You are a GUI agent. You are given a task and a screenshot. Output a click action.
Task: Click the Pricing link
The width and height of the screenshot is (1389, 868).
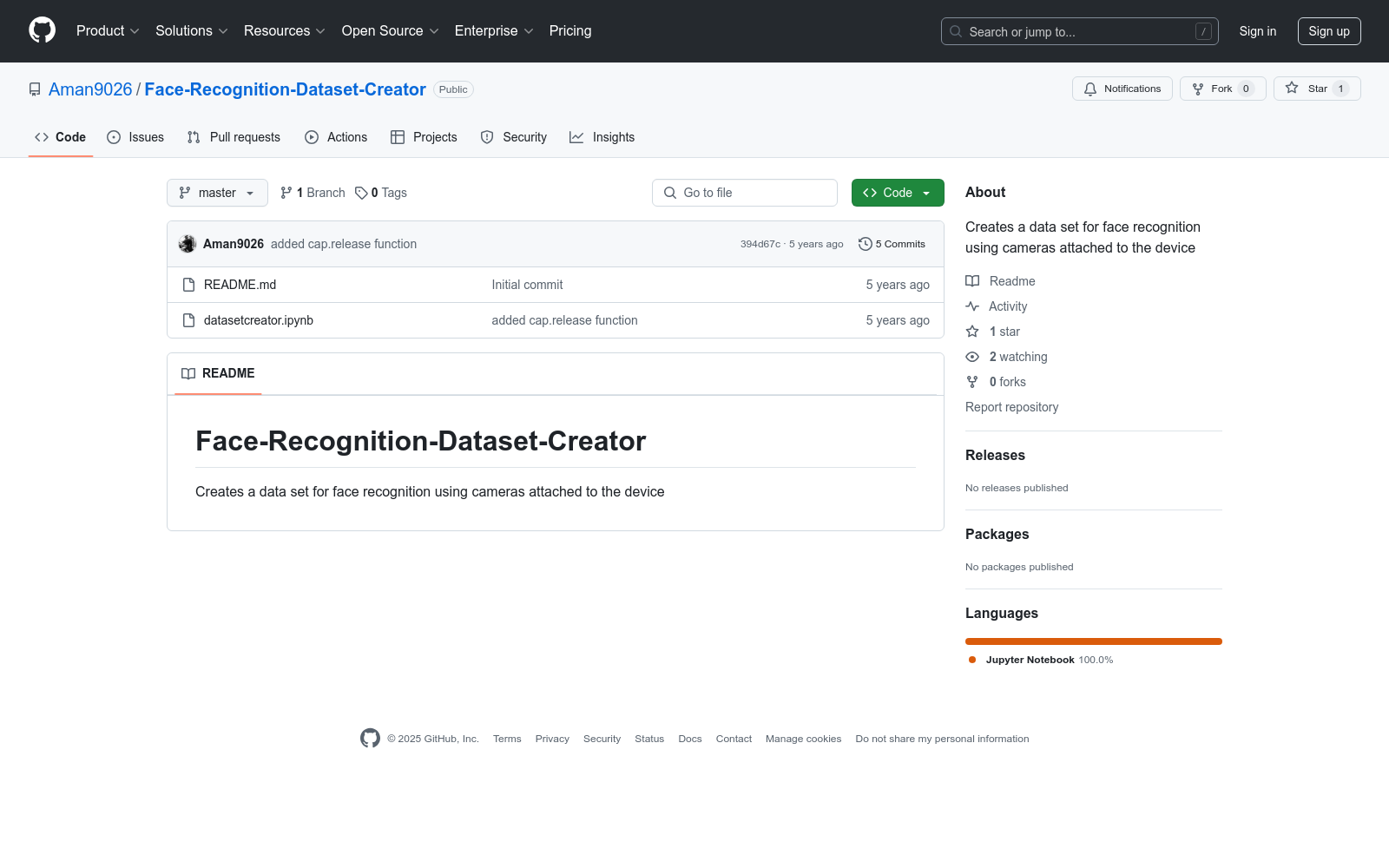coord(570,30)
